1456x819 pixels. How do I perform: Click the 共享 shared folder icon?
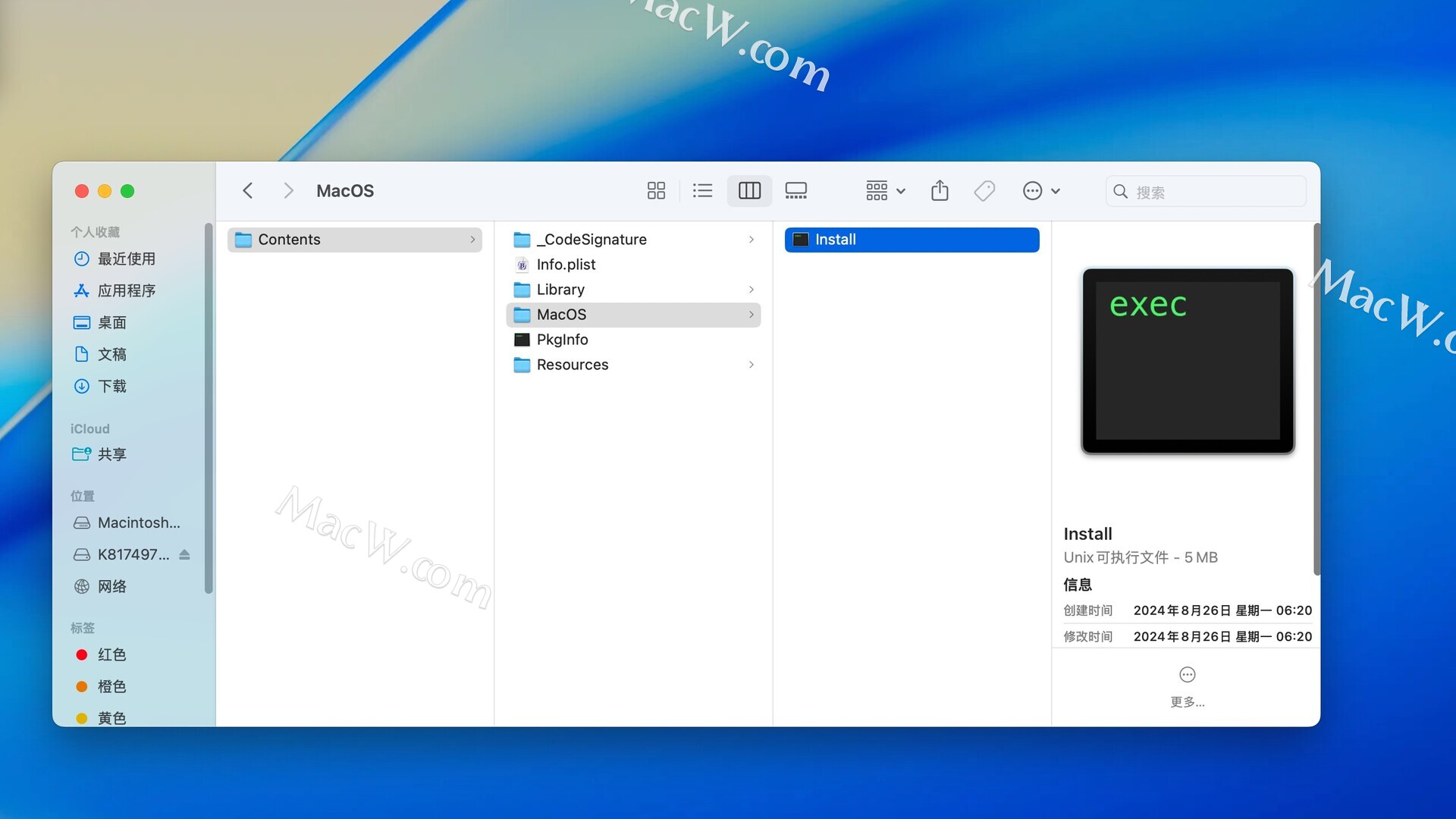pos(82,454)
